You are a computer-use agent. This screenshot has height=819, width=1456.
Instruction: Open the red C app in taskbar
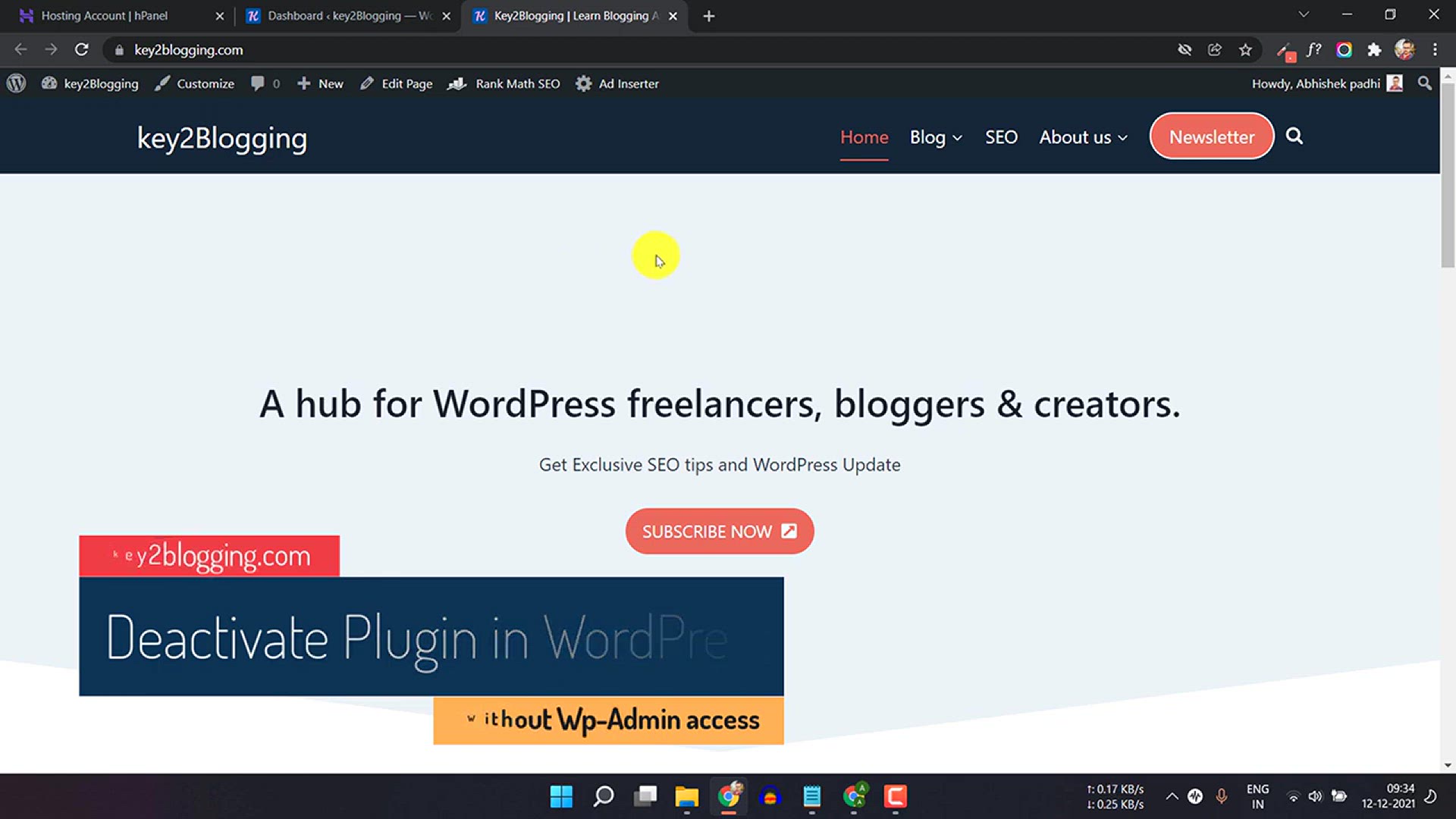(x=896, y=796)
